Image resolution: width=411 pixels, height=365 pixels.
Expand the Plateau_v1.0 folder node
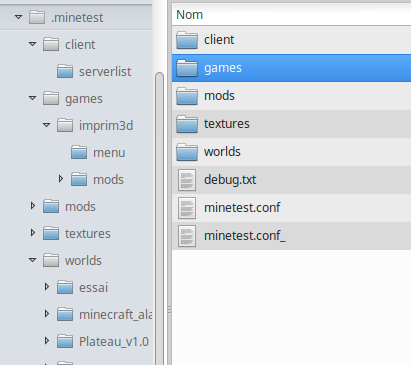pos(47,341)
